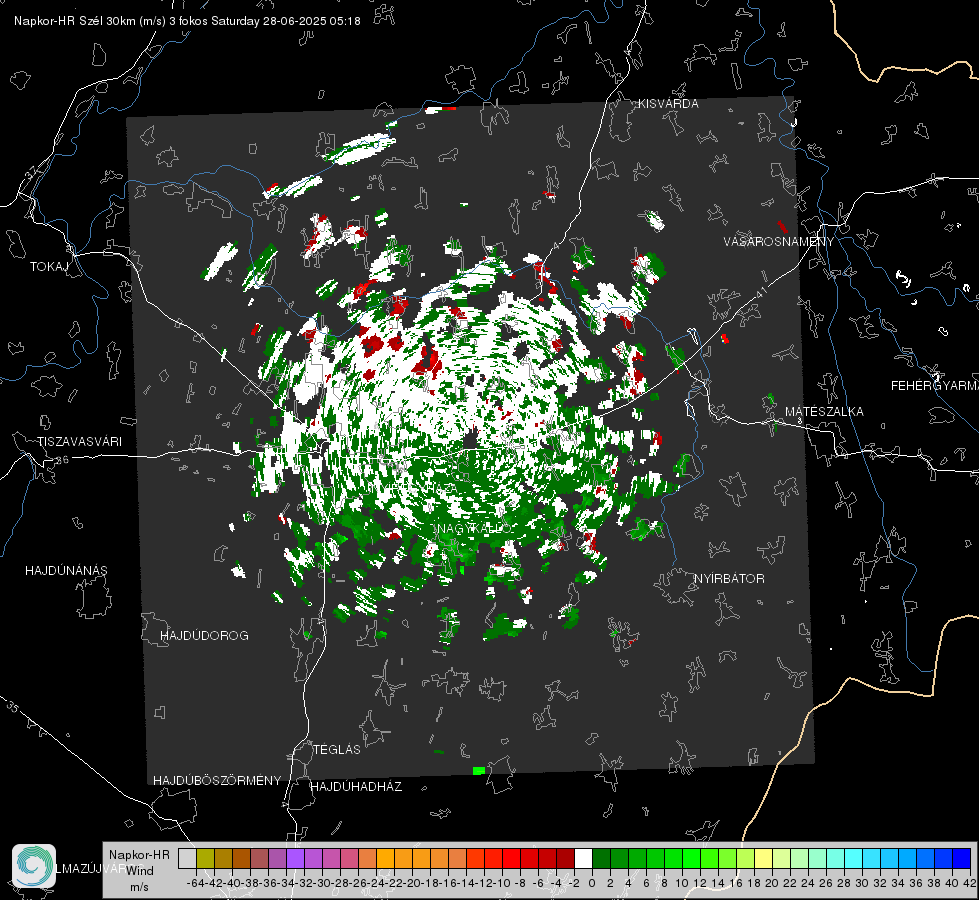Image resolution: width=979 pixels, height=900 pixels.
Task: Pick the dark blue swatch at legend end
Action: pos(961,858)
